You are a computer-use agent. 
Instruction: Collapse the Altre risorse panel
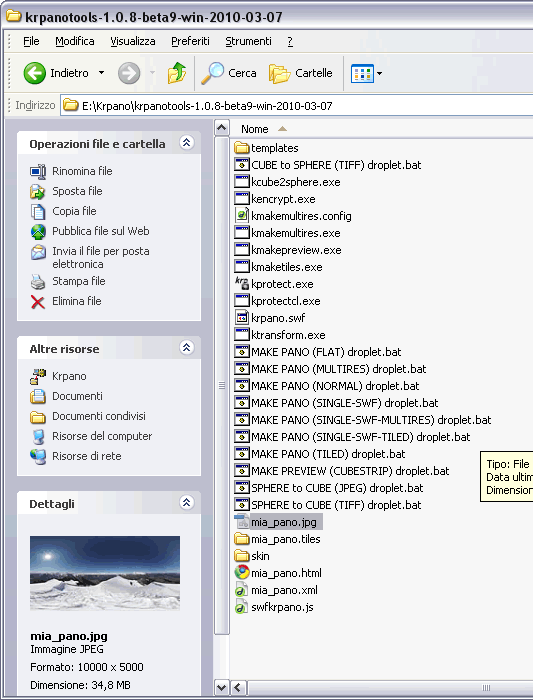tap(187, 348)
